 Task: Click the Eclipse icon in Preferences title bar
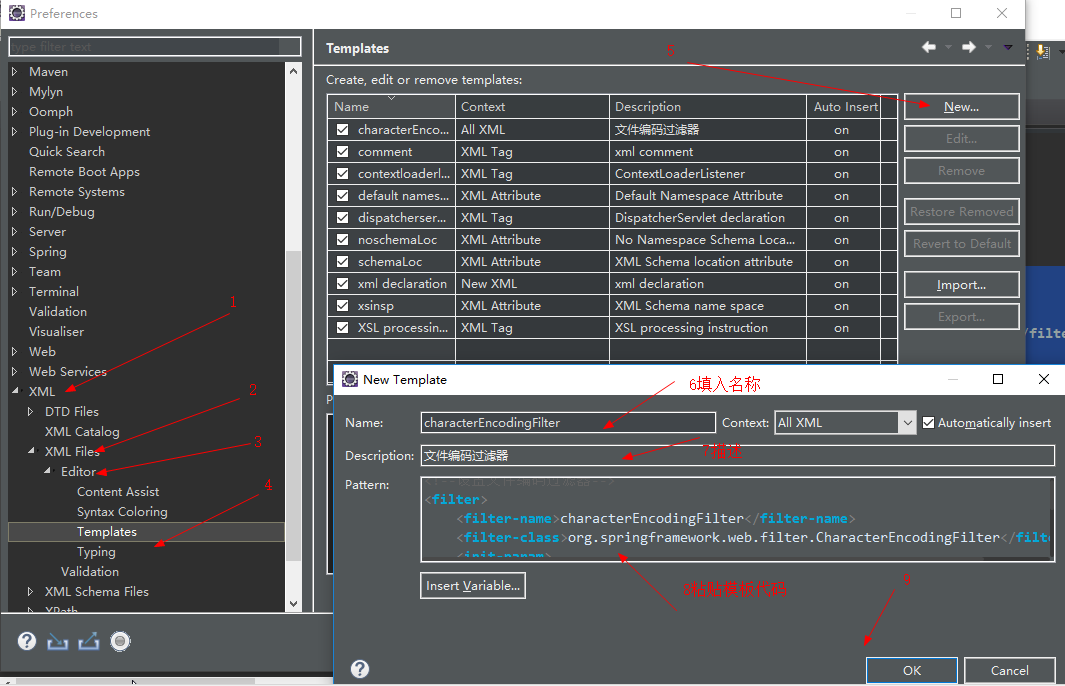tap(17, 13)
